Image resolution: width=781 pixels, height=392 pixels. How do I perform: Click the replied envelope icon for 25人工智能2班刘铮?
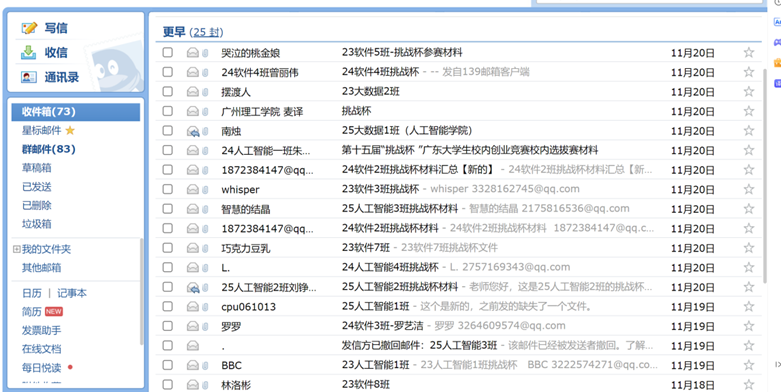[193, 287]
